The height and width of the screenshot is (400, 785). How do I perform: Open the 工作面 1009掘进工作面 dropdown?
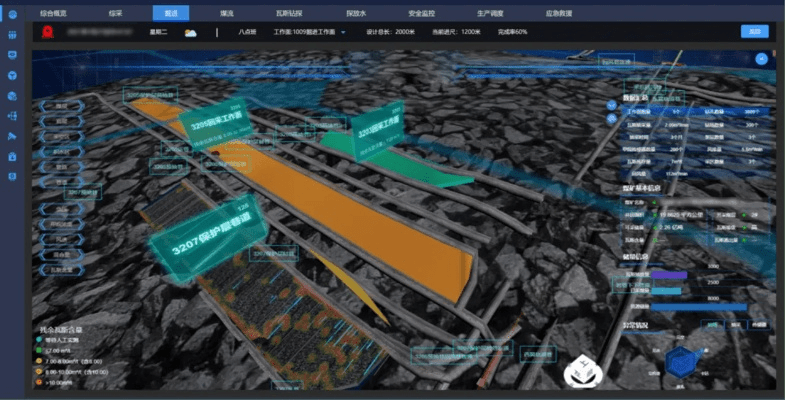(309, 33)
